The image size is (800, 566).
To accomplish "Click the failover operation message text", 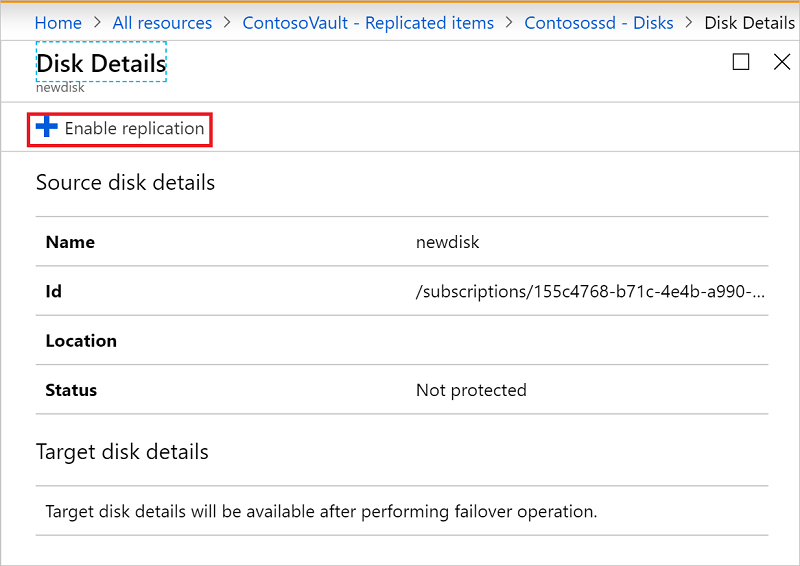I will point(321,511).
